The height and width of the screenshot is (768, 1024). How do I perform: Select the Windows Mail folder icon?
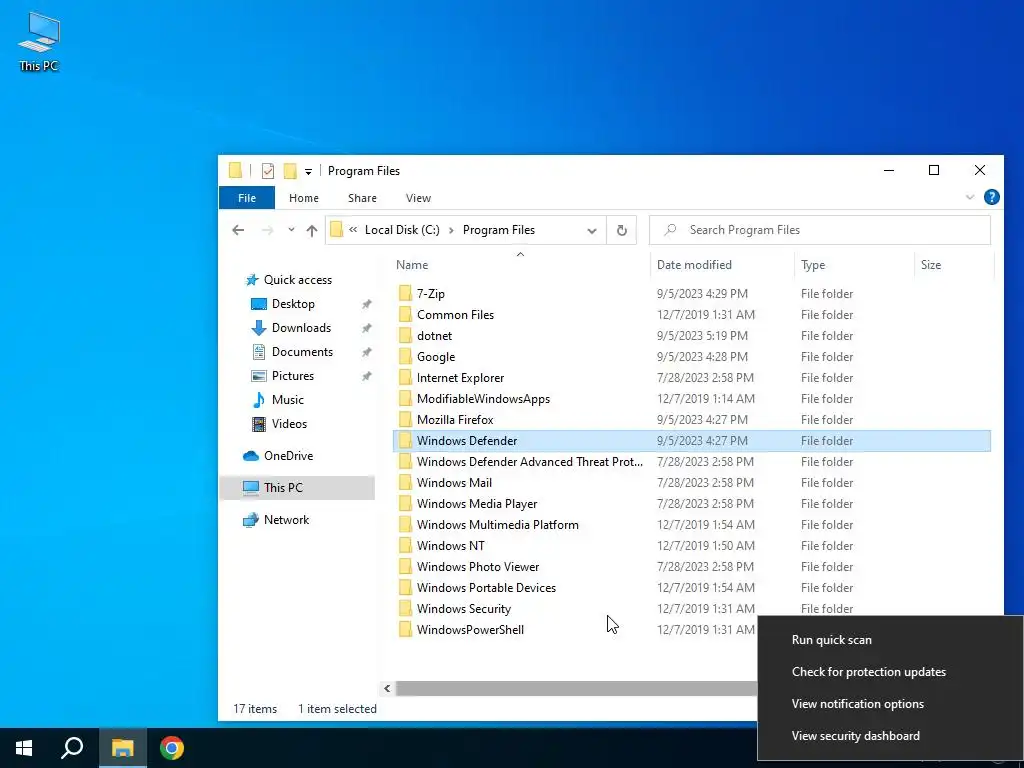tap(405, 483)
